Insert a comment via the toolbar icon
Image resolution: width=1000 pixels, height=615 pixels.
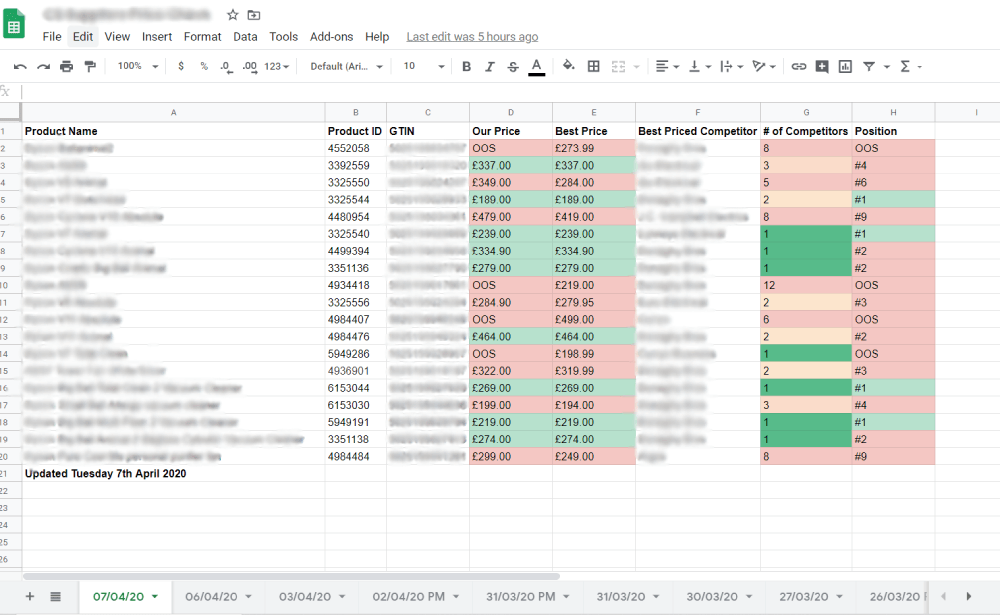click(822, 65)
